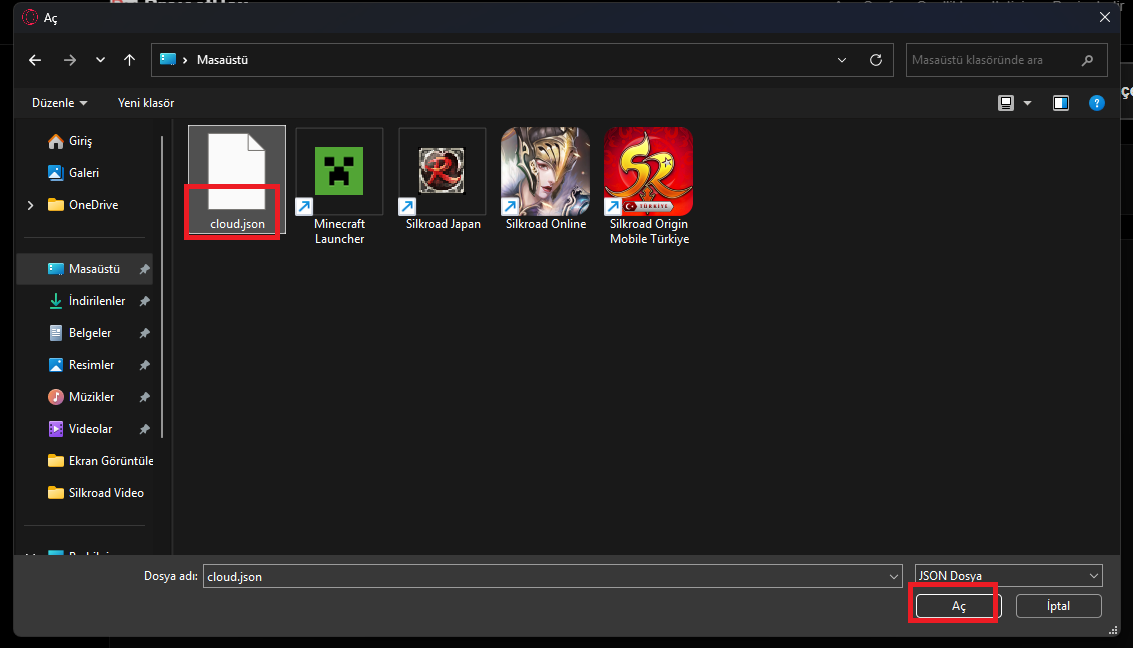Expand the OneDrive tree node
This screenshot has height=648, width=1133.
tap(31, 205)
